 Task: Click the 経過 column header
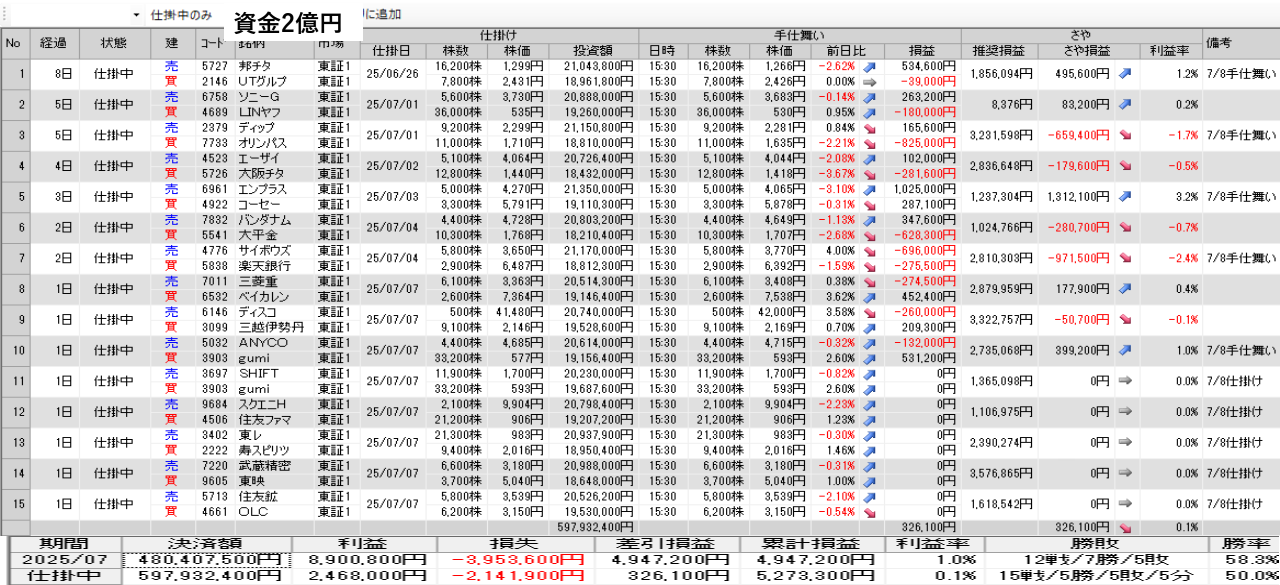(53, 43)
